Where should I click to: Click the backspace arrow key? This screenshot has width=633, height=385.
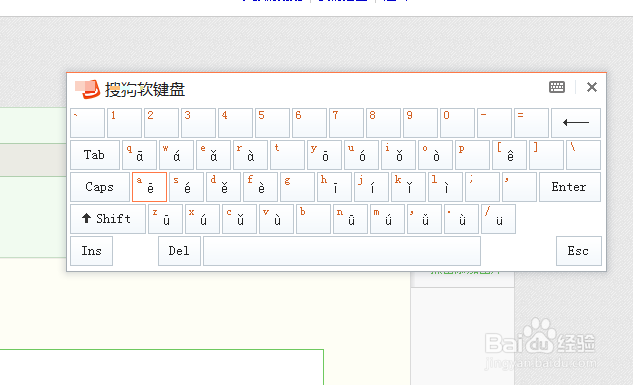(576, 123)
